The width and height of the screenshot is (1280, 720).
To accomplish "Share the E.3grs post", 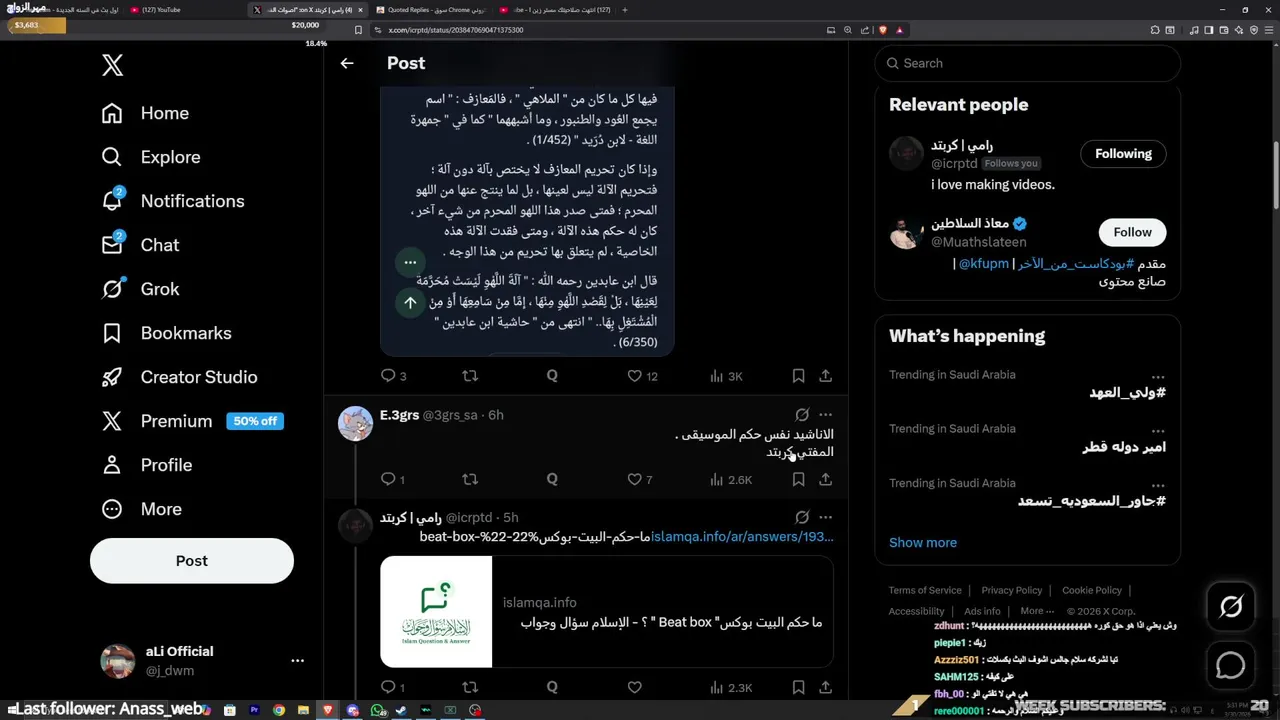I will pos(825,480).
